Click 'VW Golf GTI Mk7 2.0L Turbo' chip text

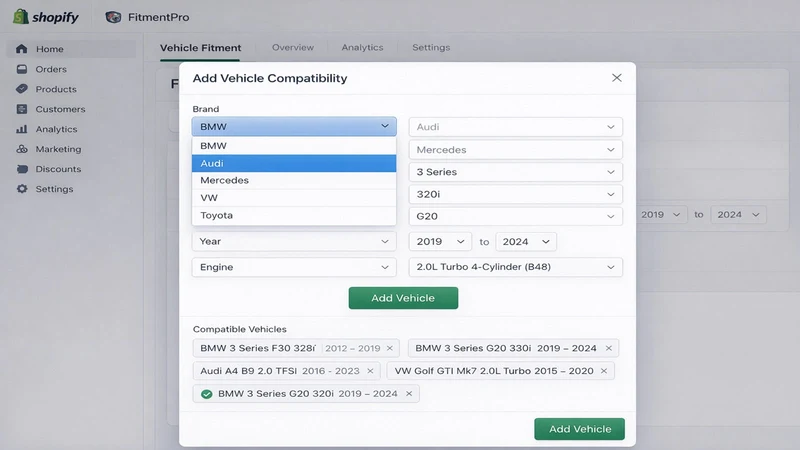tap(463, 371)
